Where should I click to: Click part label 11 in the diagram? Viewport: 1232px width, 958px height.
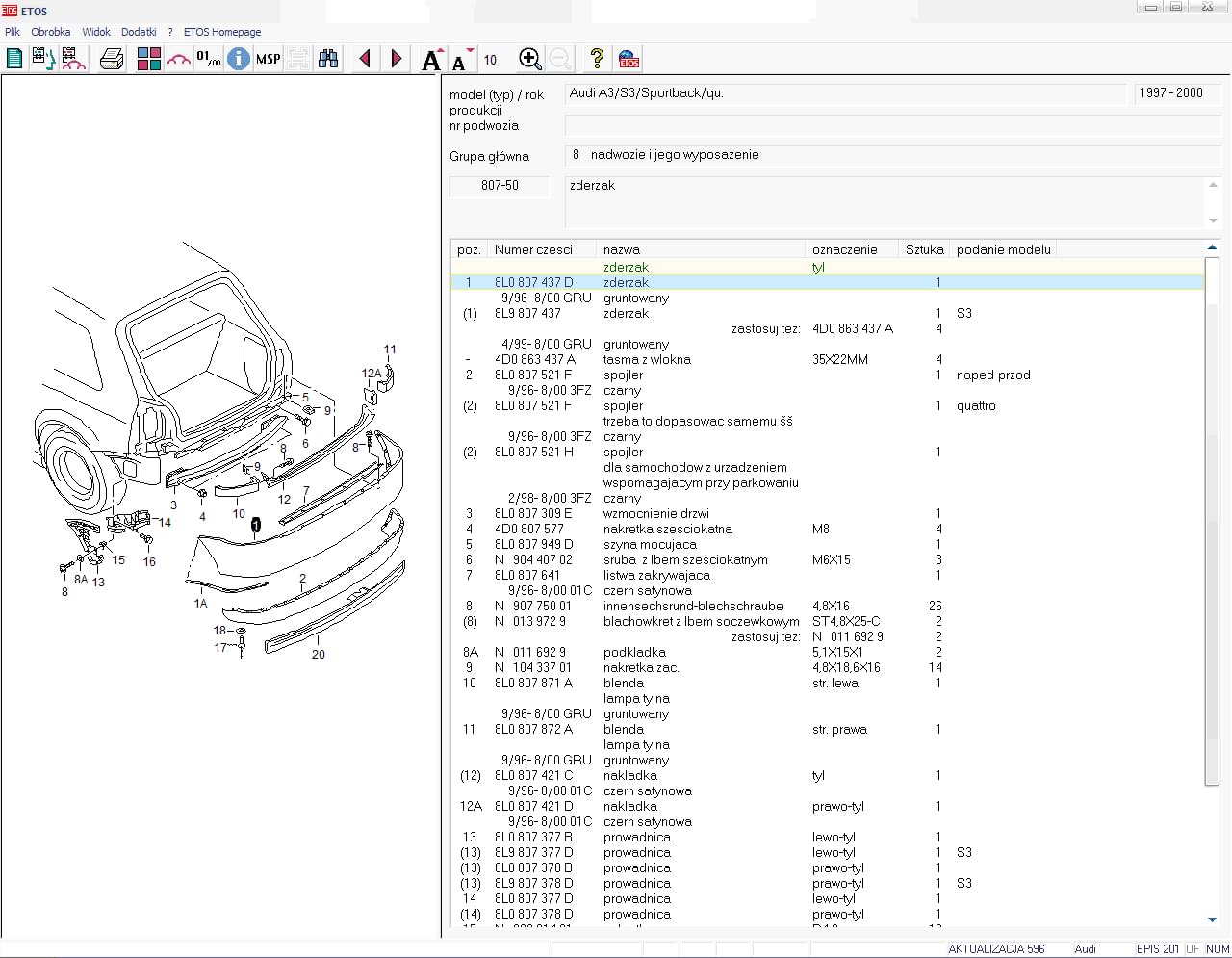pos(390,350)
